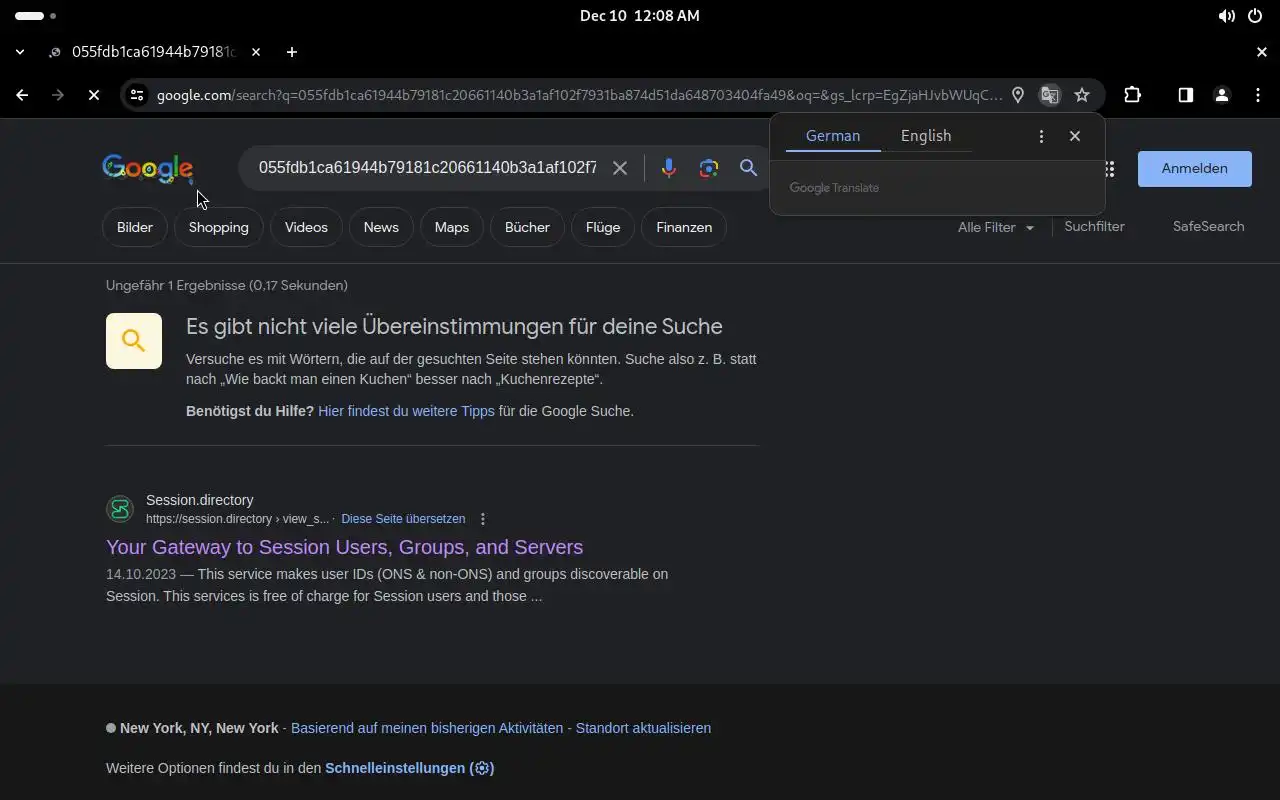Open Suchfilter options
The image size is (1280, 800).
pyautogui.click(x=1094, y=227)
